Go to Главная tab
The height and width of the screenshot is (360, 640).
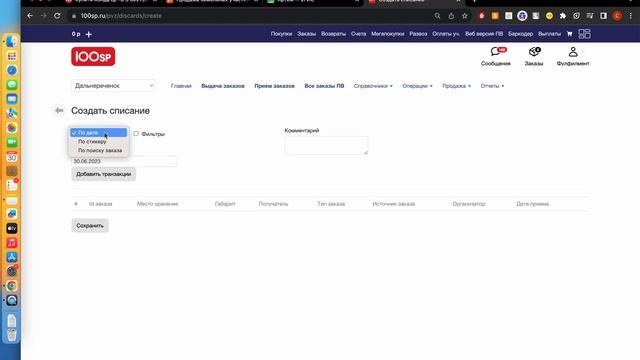click(x=181, y=86)
